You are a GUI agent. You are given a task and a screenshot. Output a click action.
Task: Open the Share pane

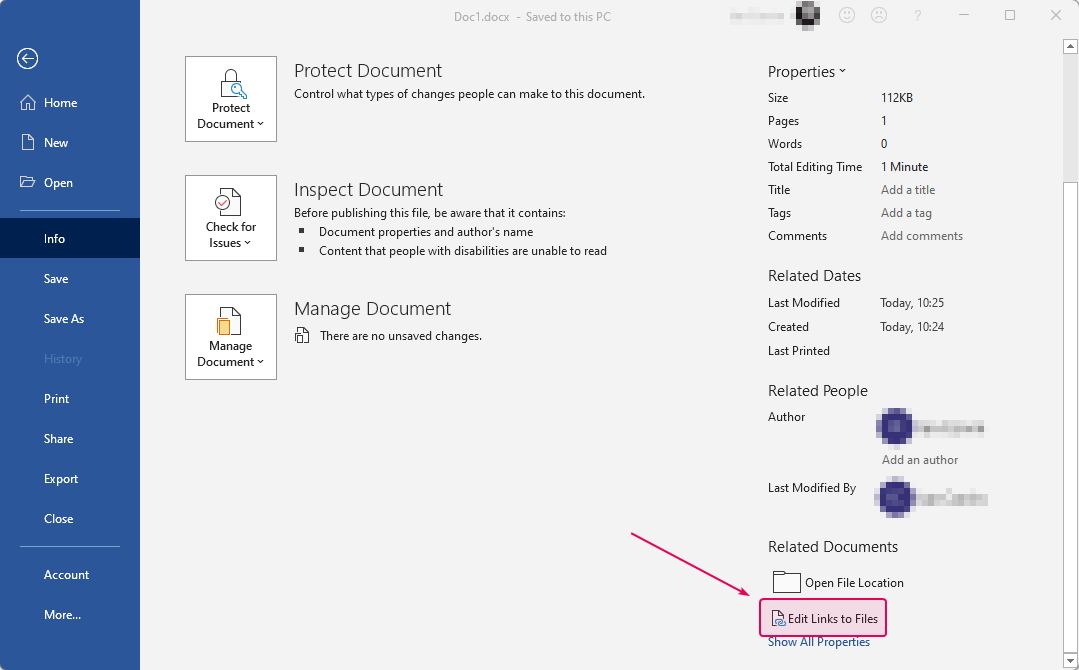58,438
